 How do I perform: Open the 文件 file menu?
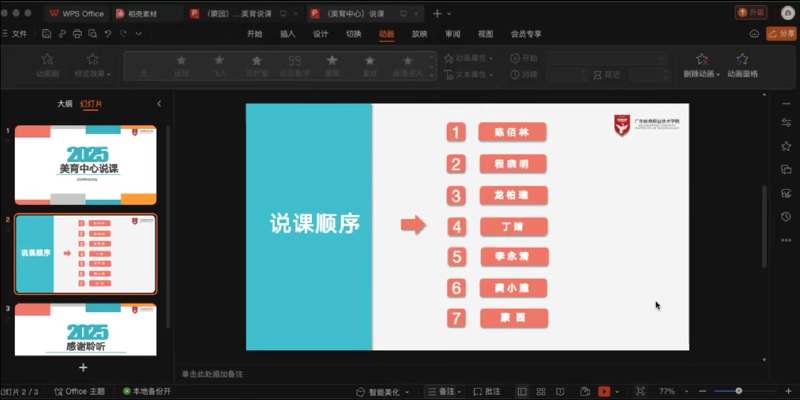click(16, 33)
